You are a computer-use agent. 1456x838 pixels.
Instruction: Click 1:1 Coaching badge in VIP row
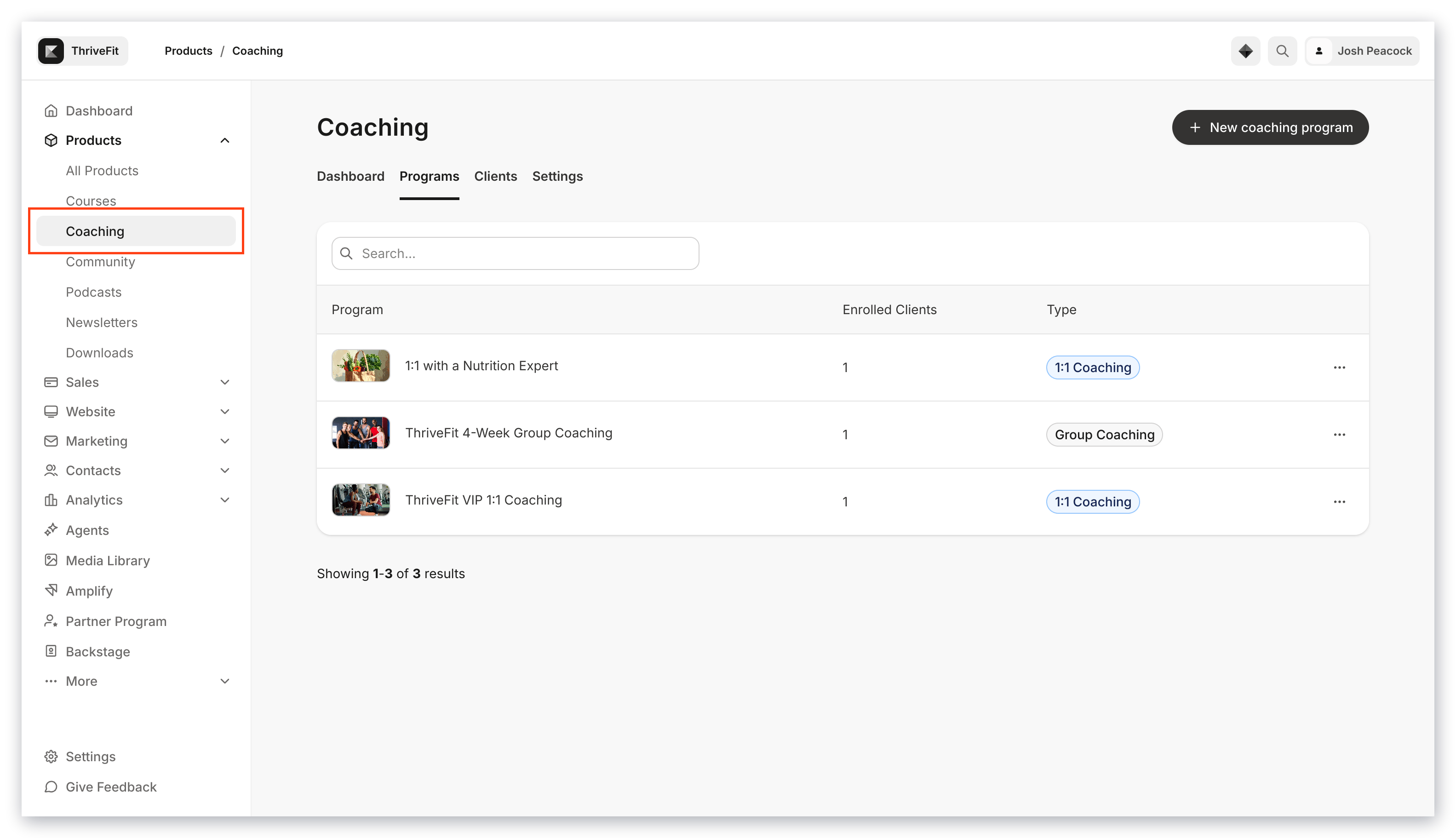pos(1092,502)
